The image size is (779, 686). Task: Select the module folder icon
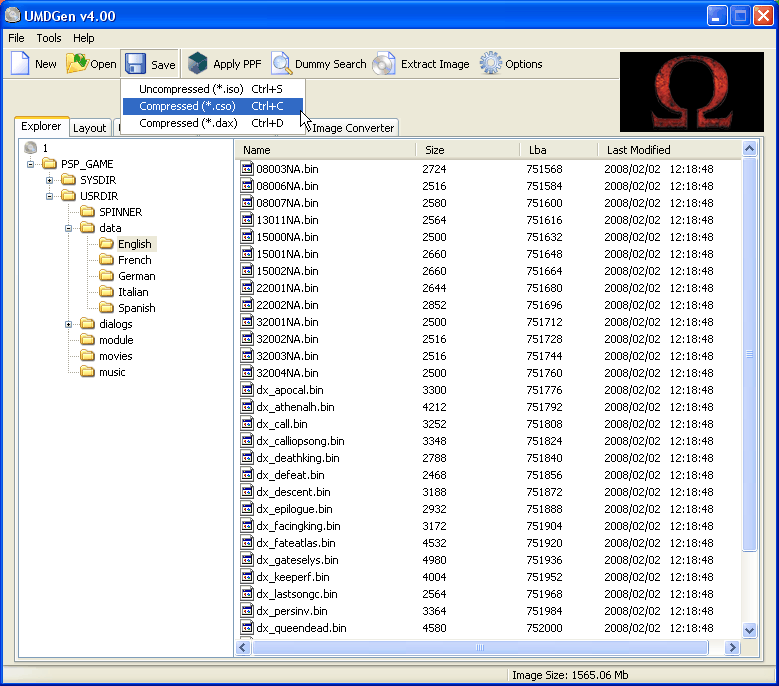point(87,339)
